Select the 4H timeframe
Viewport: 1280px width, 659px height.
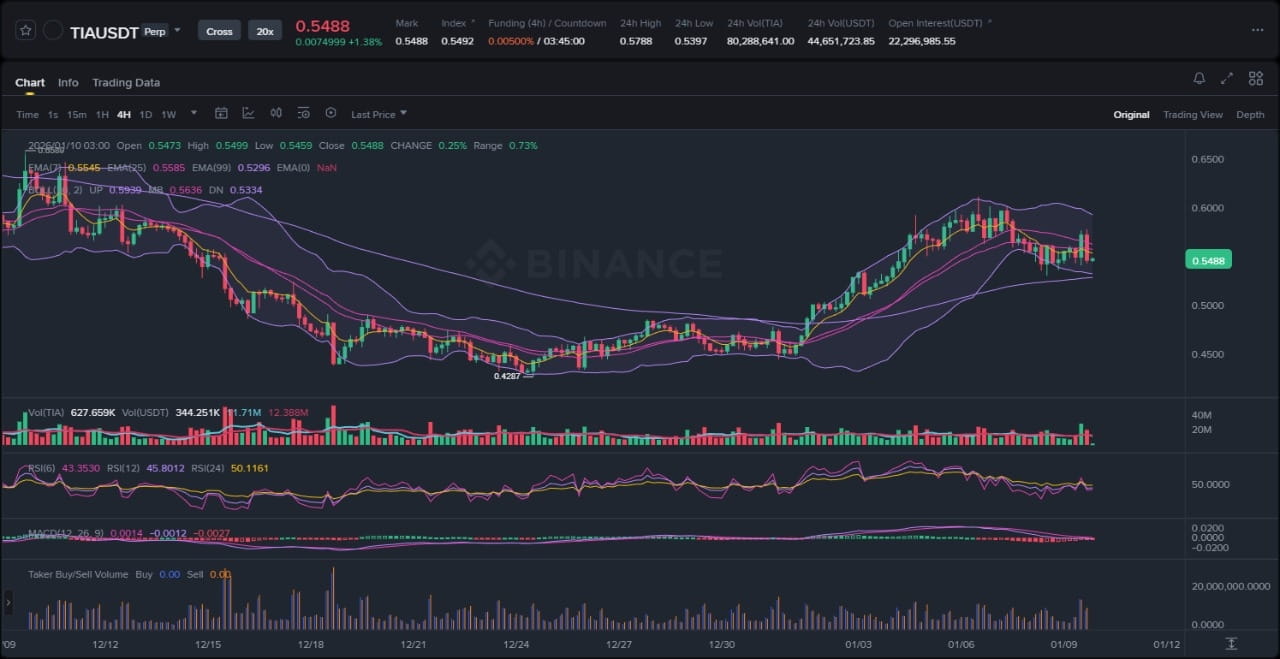click(x=124, y=115)
